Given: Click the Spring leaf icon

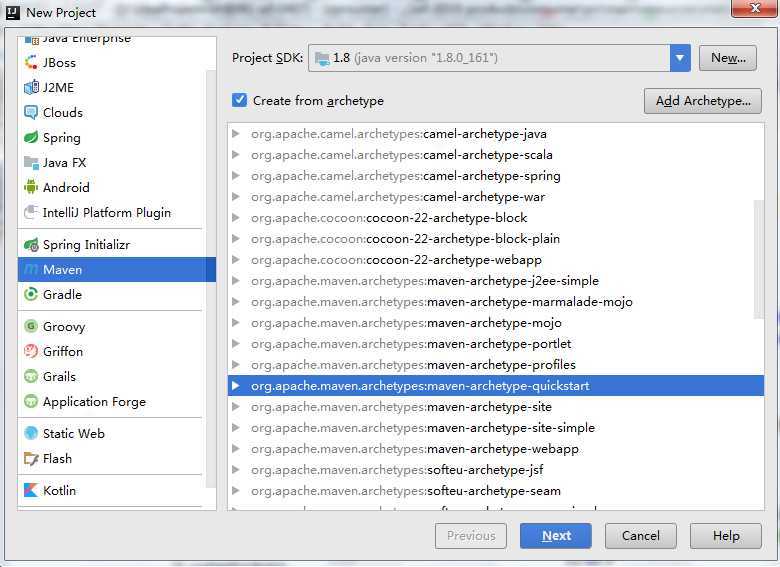Looking at the screenshot, I should click(x=31, y=137).
